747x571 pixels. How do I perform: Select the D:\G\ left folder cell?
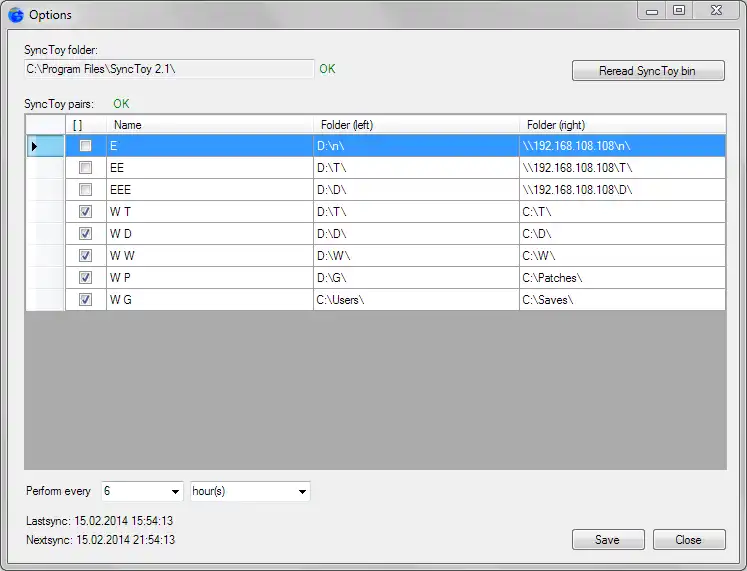tap(416, 278)
